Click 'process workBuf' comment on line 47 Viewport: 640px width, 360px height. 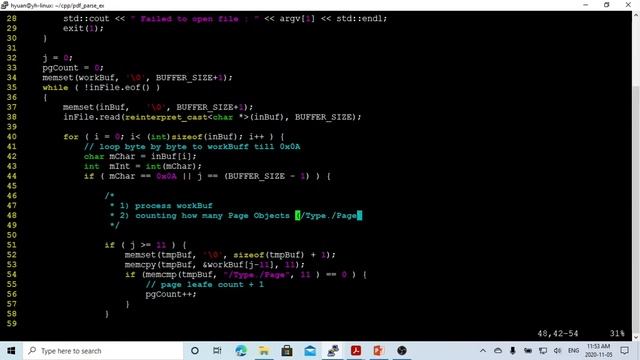(x=174, y=205)
